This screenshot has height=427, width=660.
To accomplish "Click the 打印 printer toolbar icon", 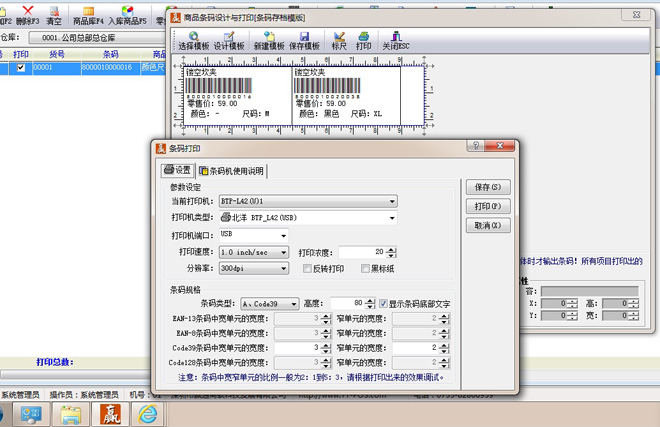I will point(363,41).
